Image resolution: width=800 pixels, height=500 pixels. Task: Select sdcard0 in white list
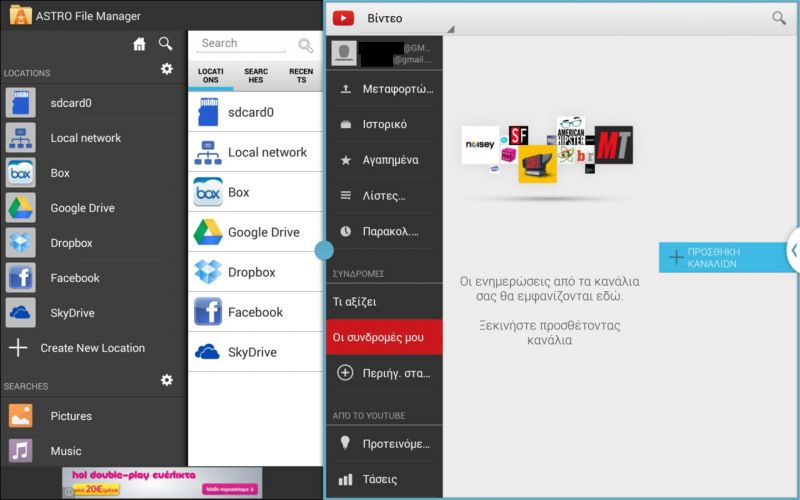256,112
